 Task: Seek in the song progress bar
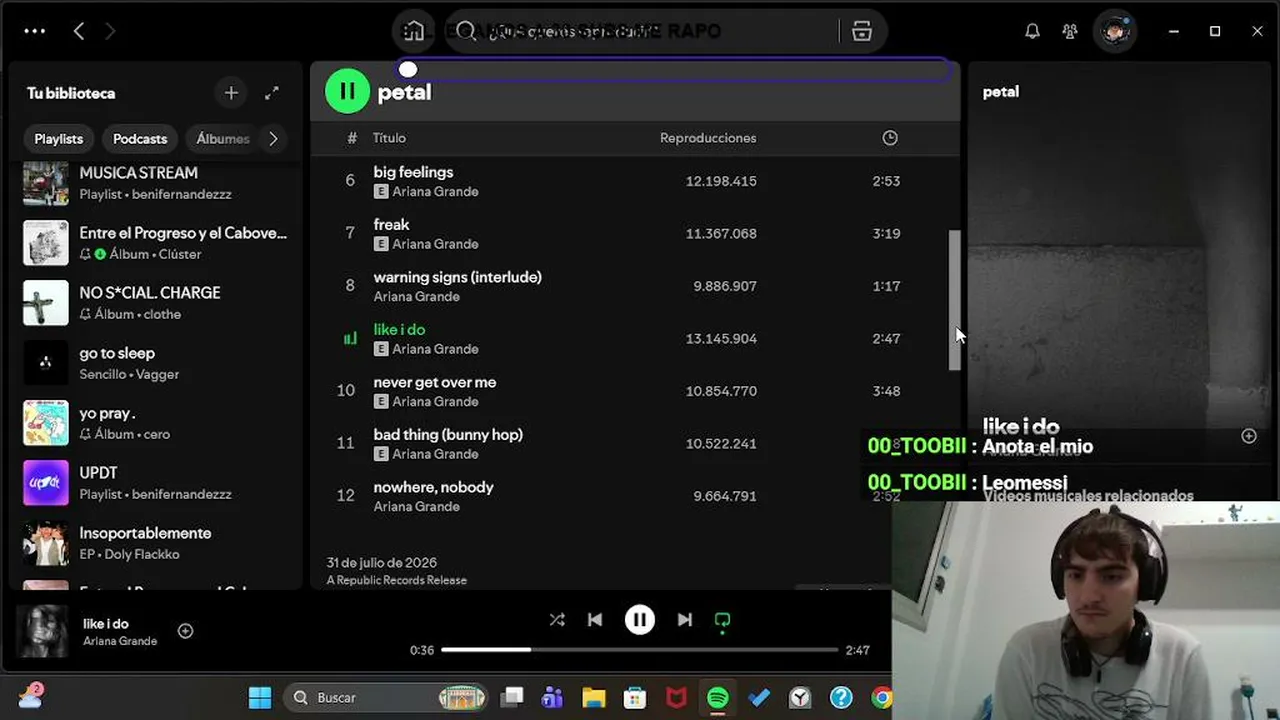640,650
